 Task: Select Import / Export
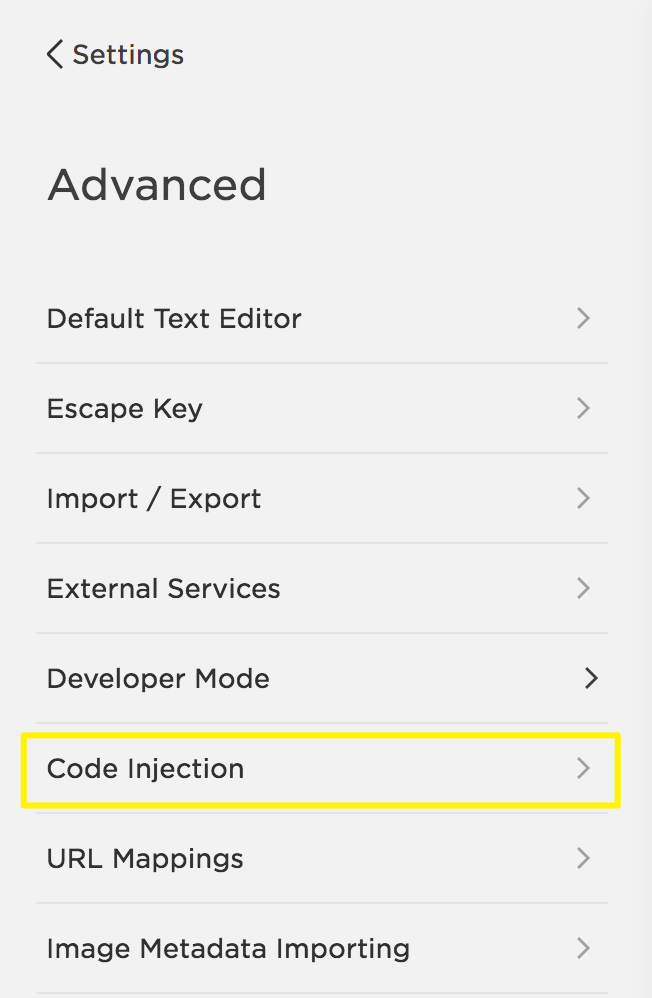[154, 499]
